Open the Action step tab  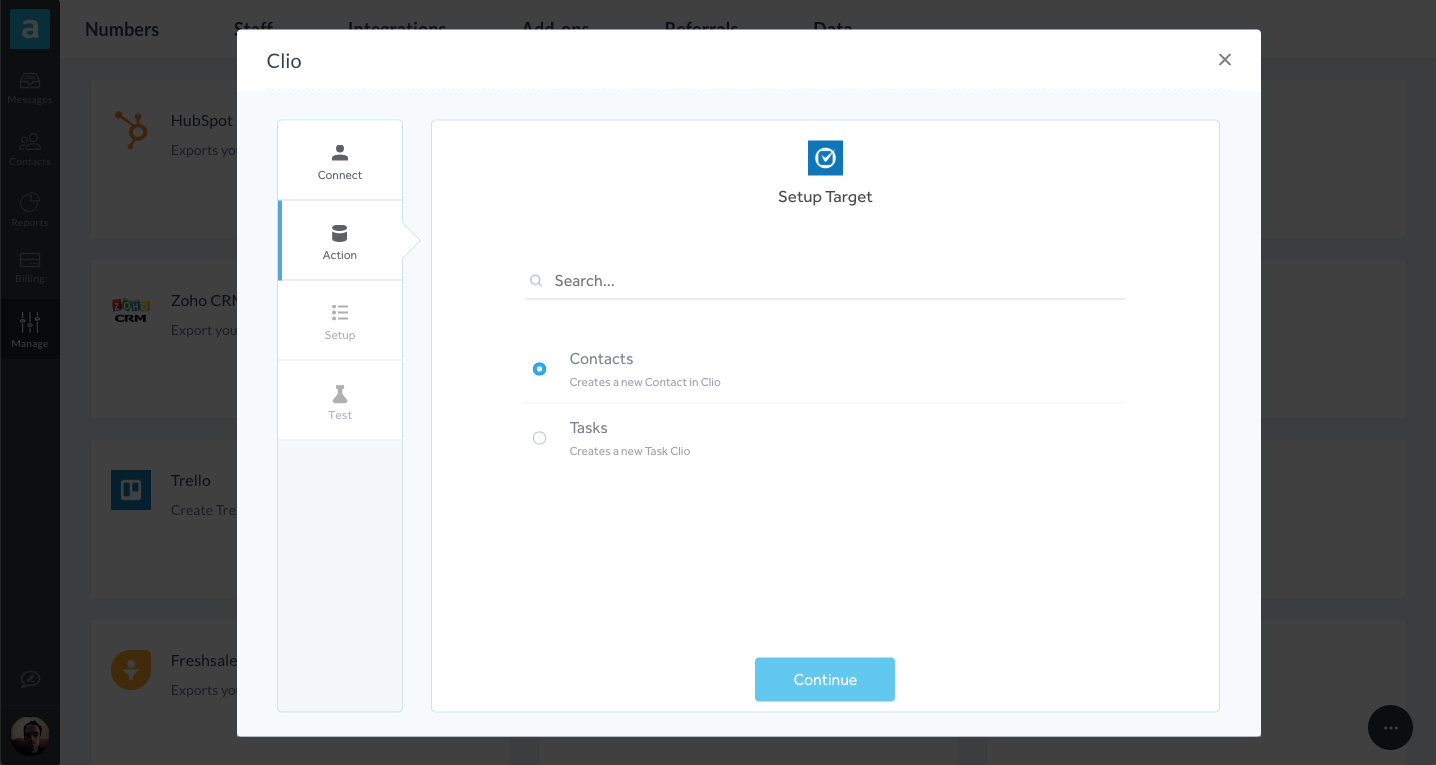pyautogui.click(x=340, y=241)
